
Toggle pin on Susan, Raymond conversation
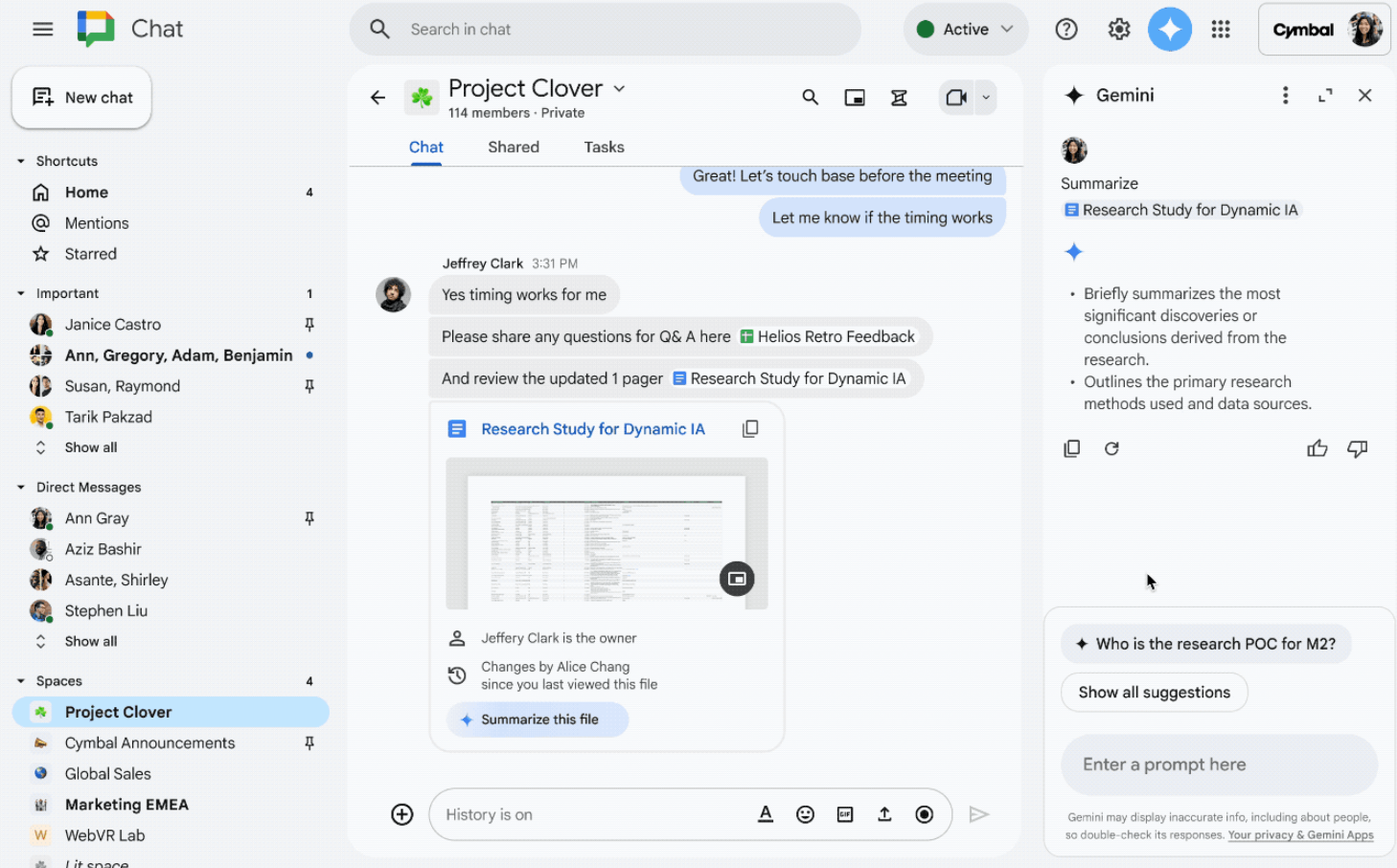tap(309, 386)
